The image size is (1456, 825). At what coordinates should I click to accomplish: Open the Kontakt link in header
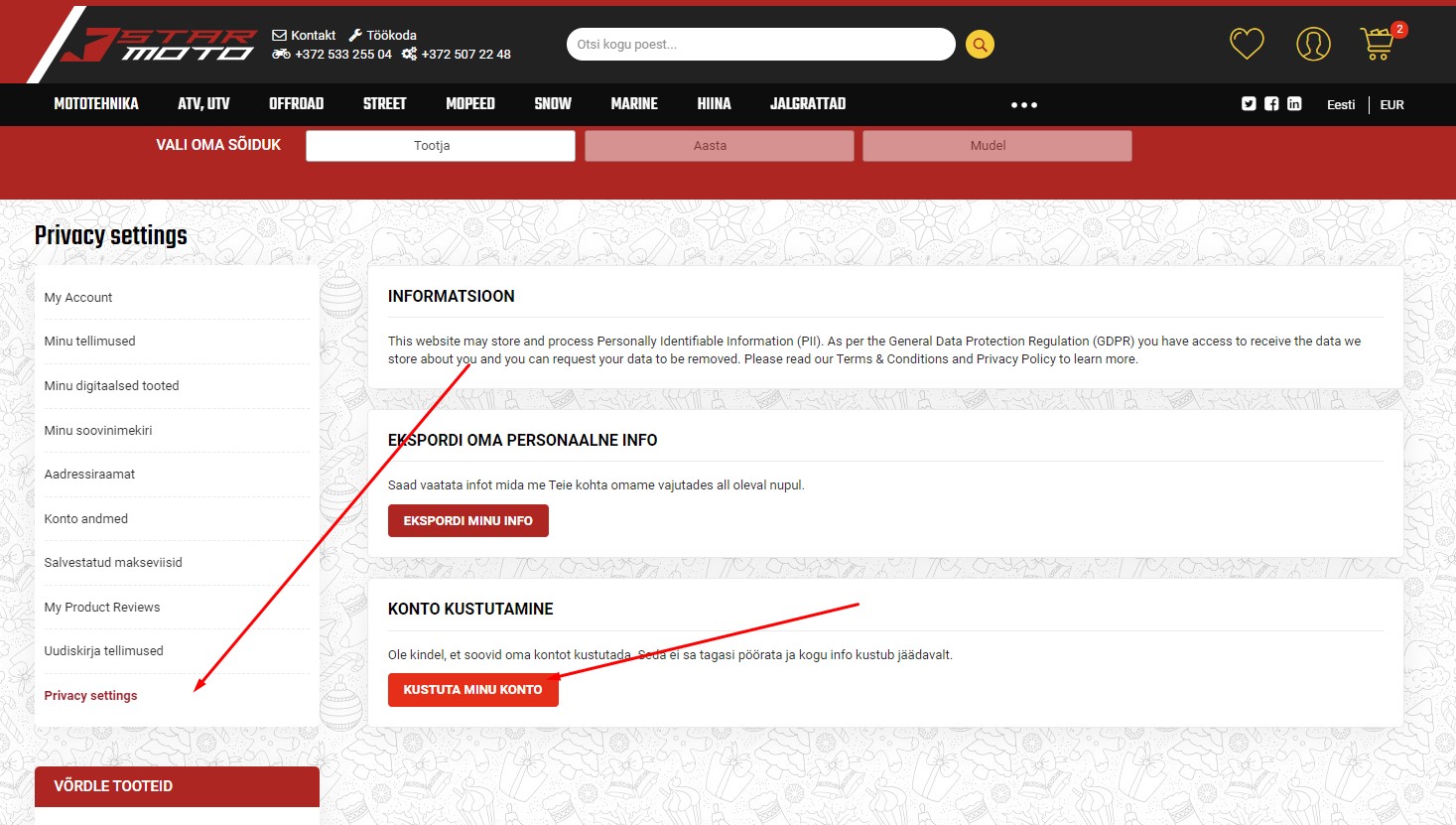(x=305, y=35)
